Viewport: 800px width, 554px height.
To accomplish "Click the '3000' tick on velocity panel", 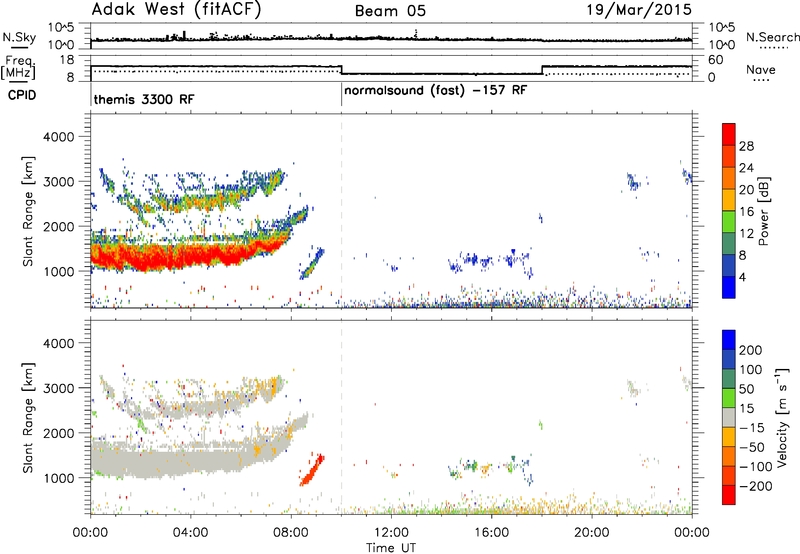I will [x=58, y=388].
